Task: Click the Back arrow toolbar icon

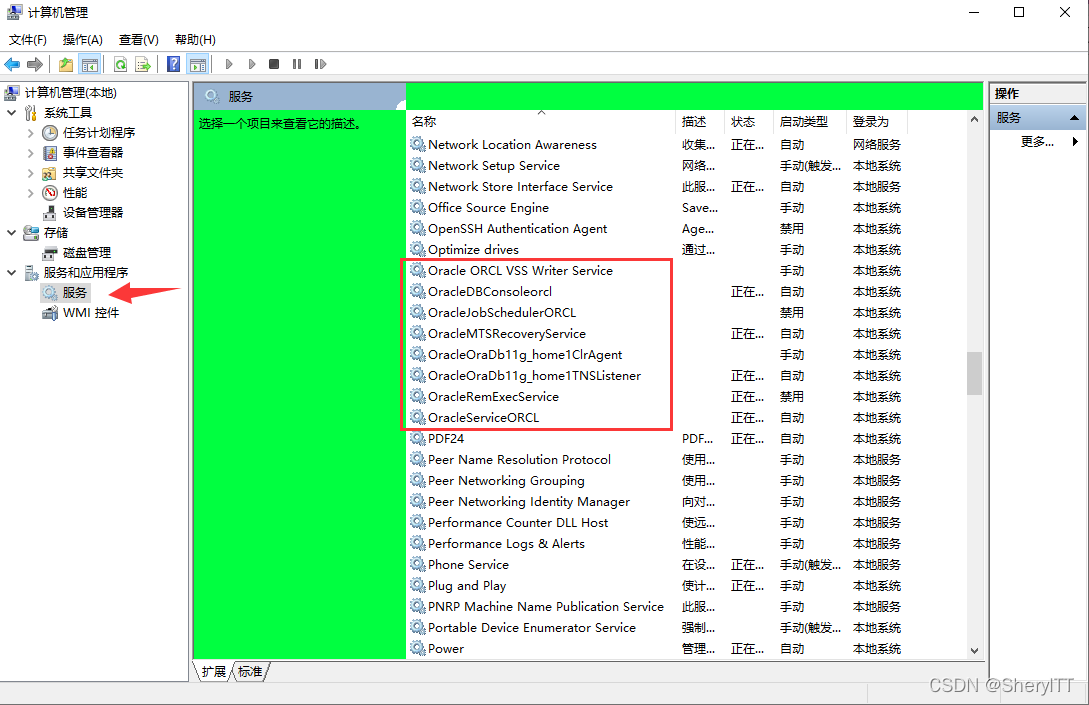Action: (13, 65)
